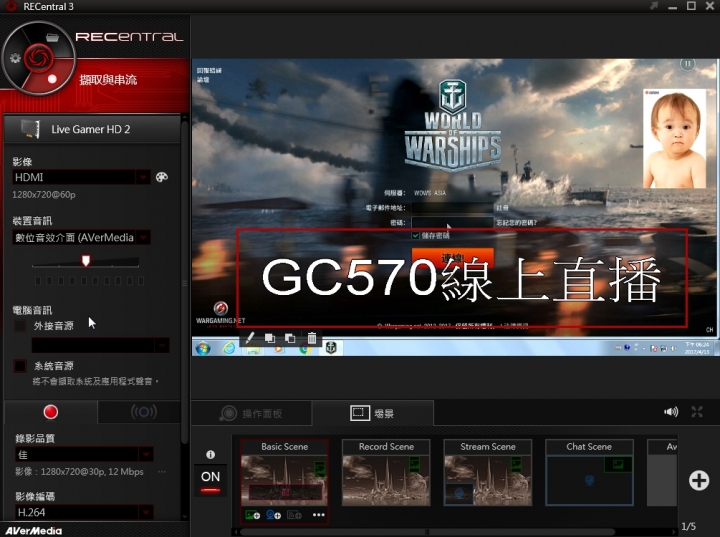Click Chrome icon in the preview taskbar
This screenshot has height=537, width=720.
[x=304, y=349]
